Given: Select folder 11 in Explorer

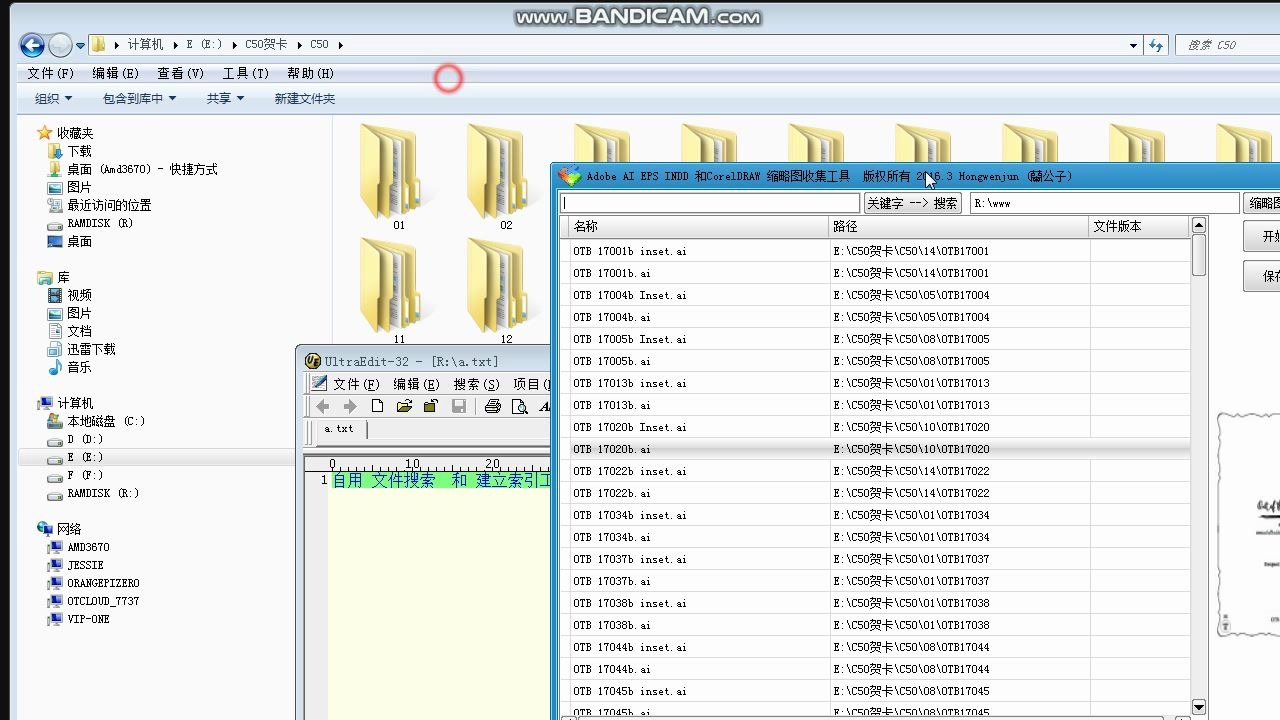Looking at the screenshot, I should [399, 291].
